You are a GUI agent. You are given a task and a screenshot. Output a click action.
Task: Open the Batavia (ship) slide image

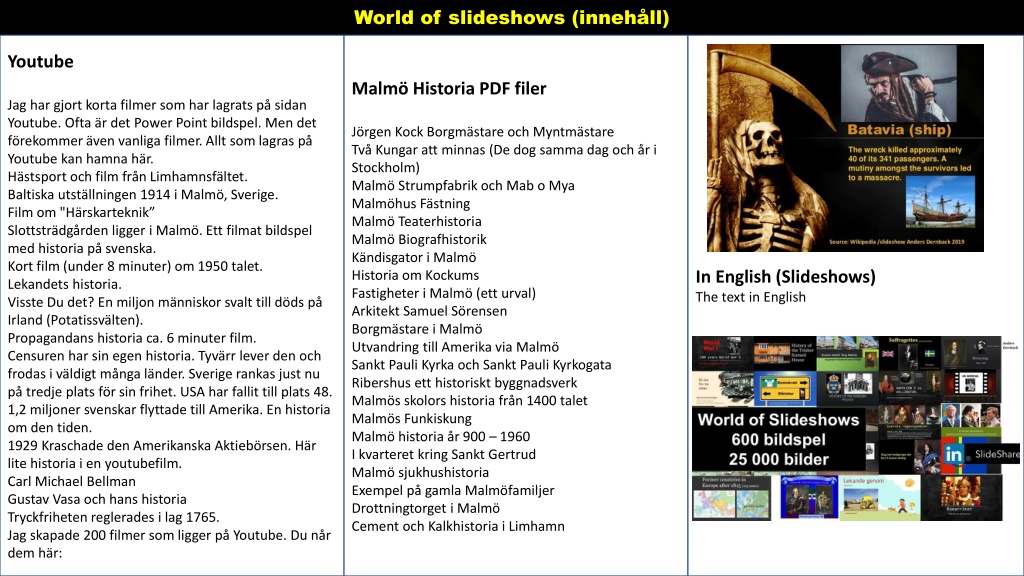pyautogui.click(x=845, y=148)
